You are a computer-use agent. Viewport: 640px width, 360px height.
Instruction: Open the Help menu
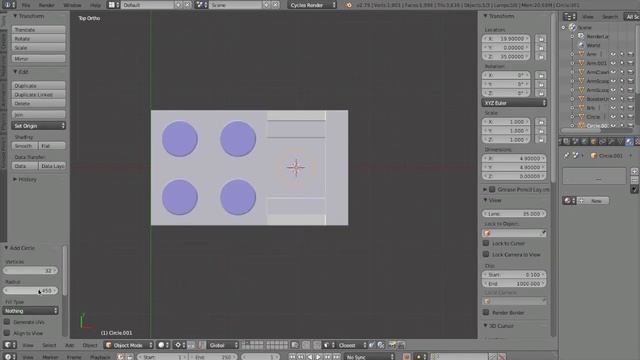click(x=95, y=5)
